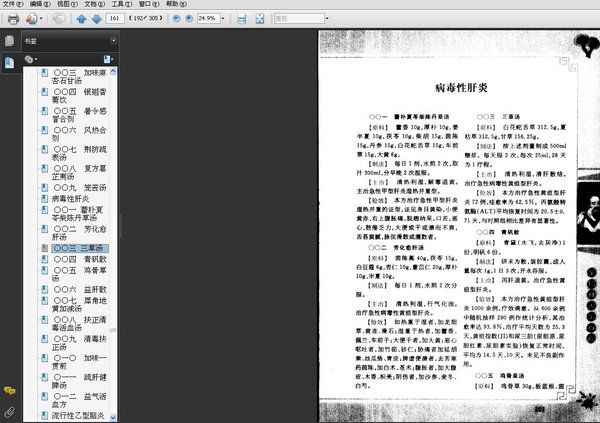
Task: Select the bookmark 〇〇九 笼苦汤
Action: pyautogui.click(x=79, y=188)
